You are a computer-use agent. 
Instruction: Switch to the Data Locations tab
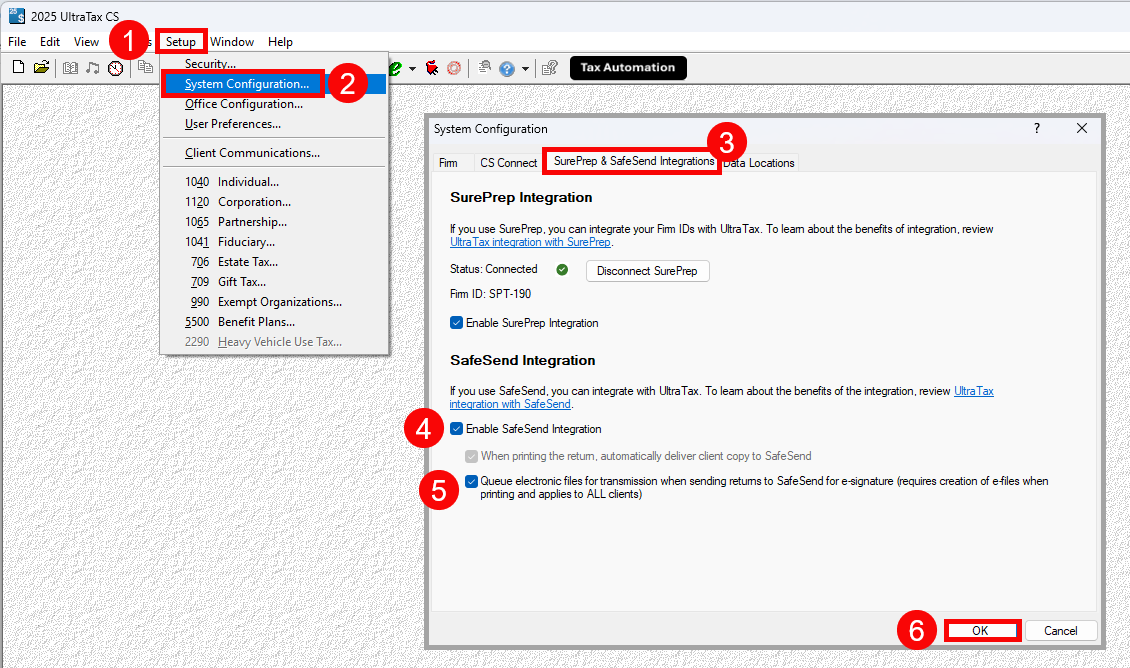(759, 163)
